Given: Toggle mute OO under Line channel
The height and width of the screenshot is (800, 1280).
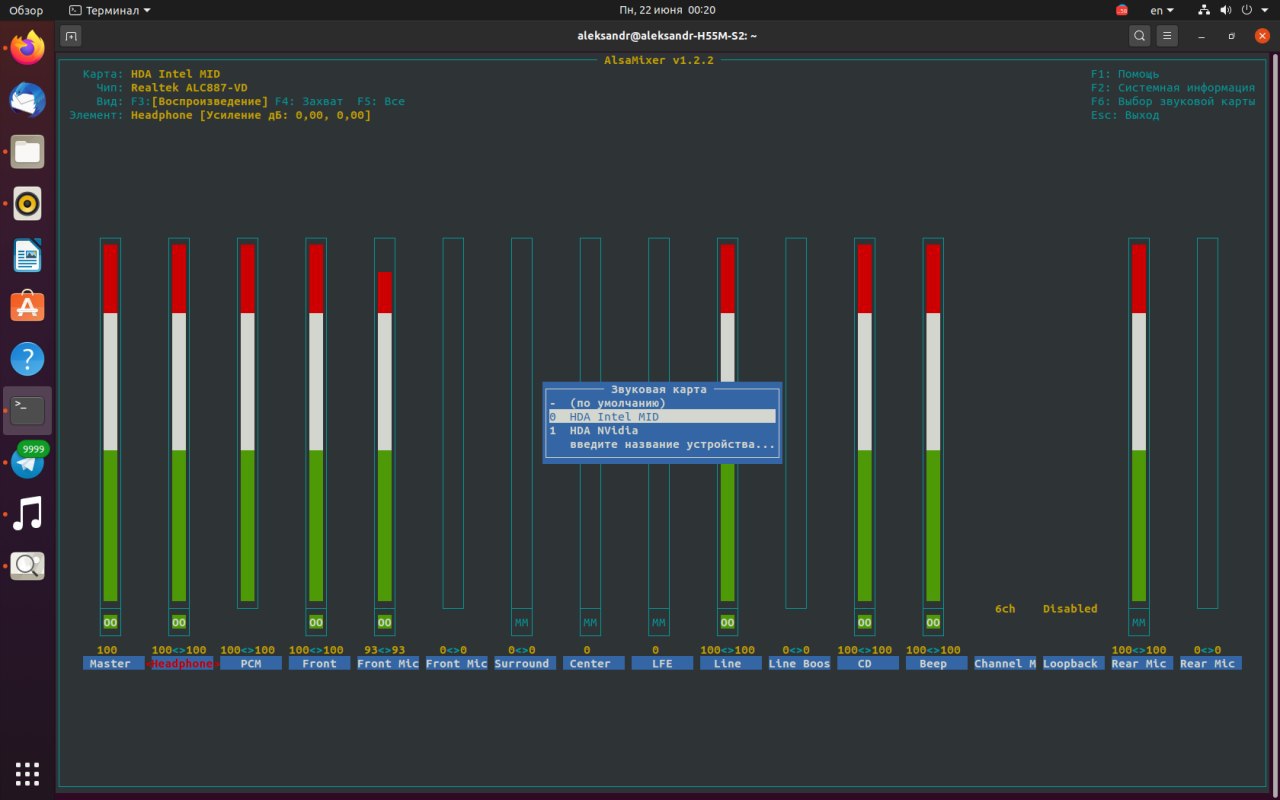Looking at the screenshot, I should 727,622.
